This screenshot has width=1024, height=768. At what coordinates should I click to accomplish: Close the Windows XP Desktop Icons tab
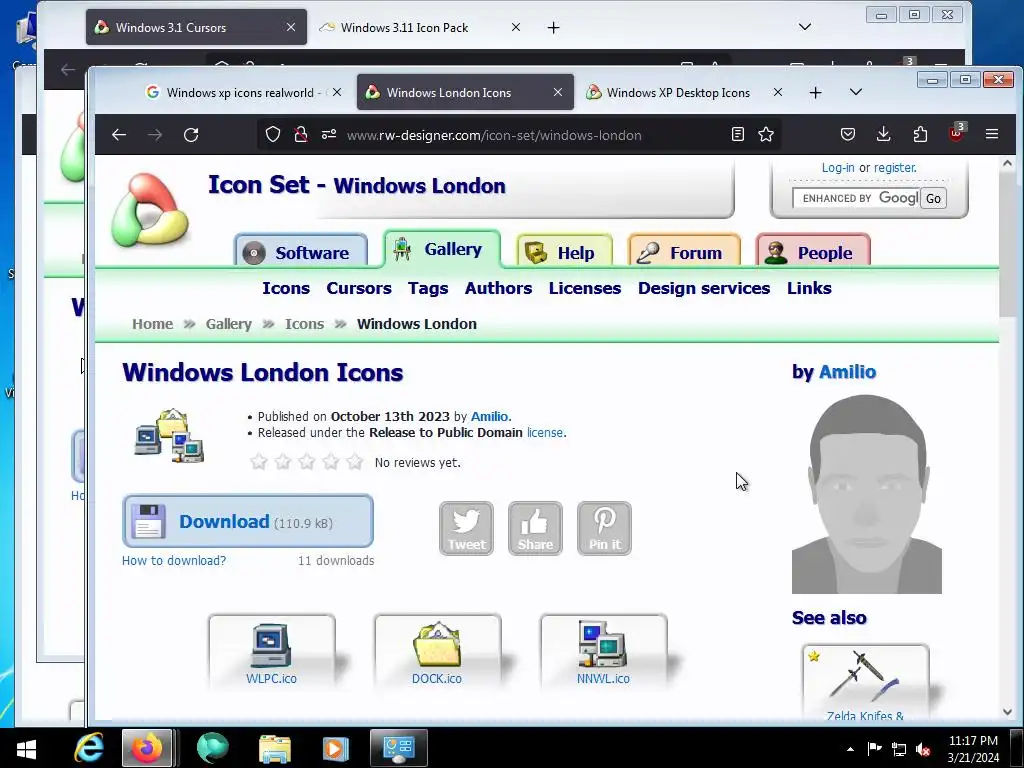(777, 92)
